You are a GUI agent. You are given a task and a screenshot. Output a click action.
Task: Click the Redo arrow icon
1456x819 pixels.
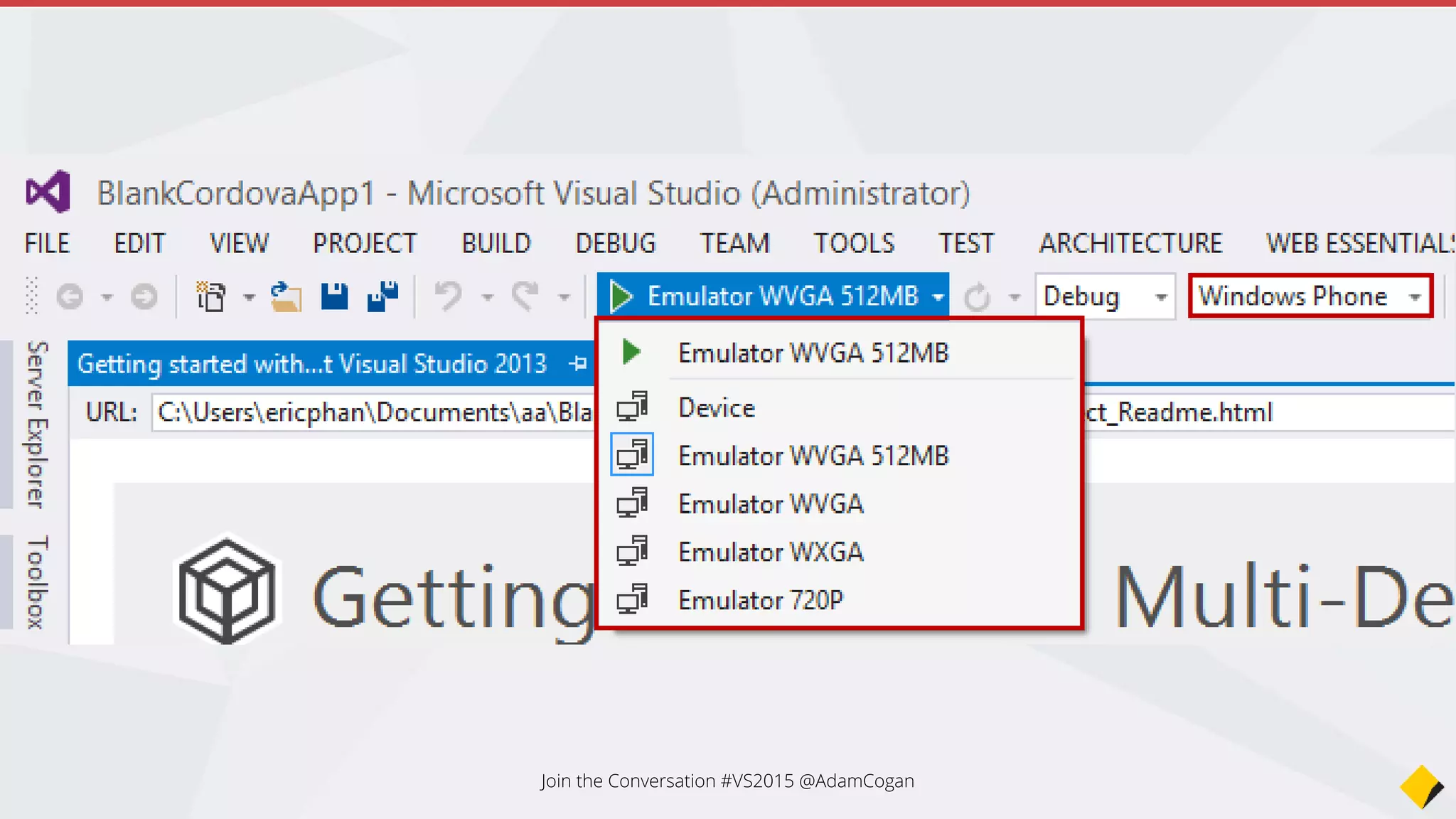tap(526, 296)
